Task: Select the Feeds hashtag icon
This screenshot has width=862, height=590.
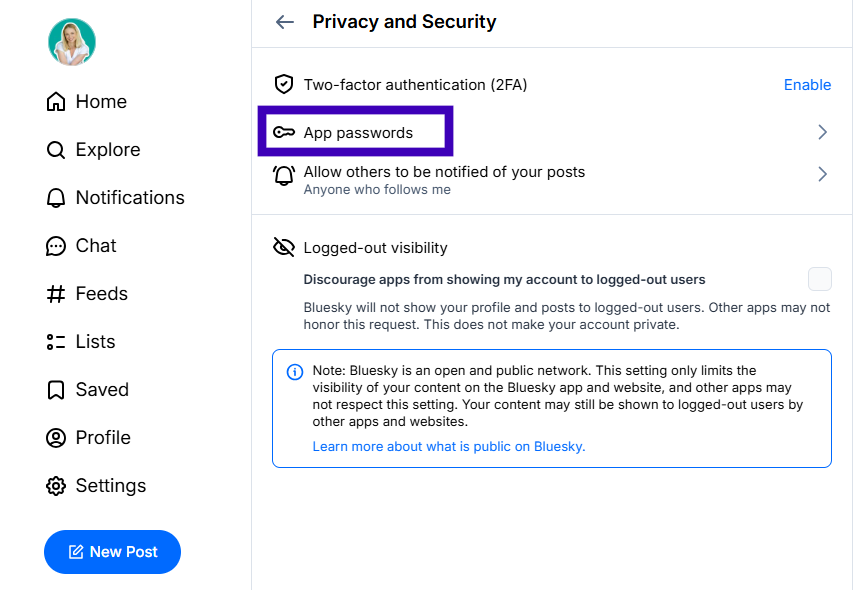Action: [x=55, y=293]
